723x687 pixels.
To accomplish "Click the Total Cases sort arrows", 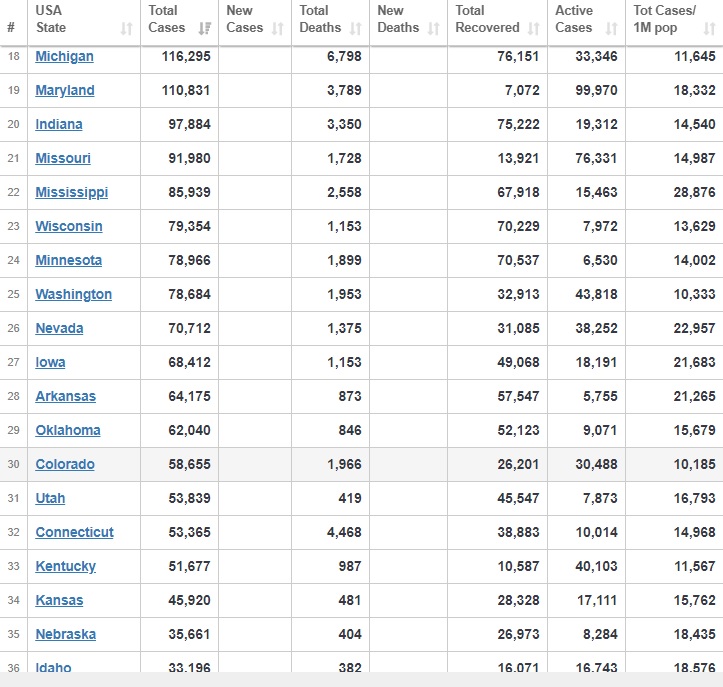I will click(x=204, y=29).
